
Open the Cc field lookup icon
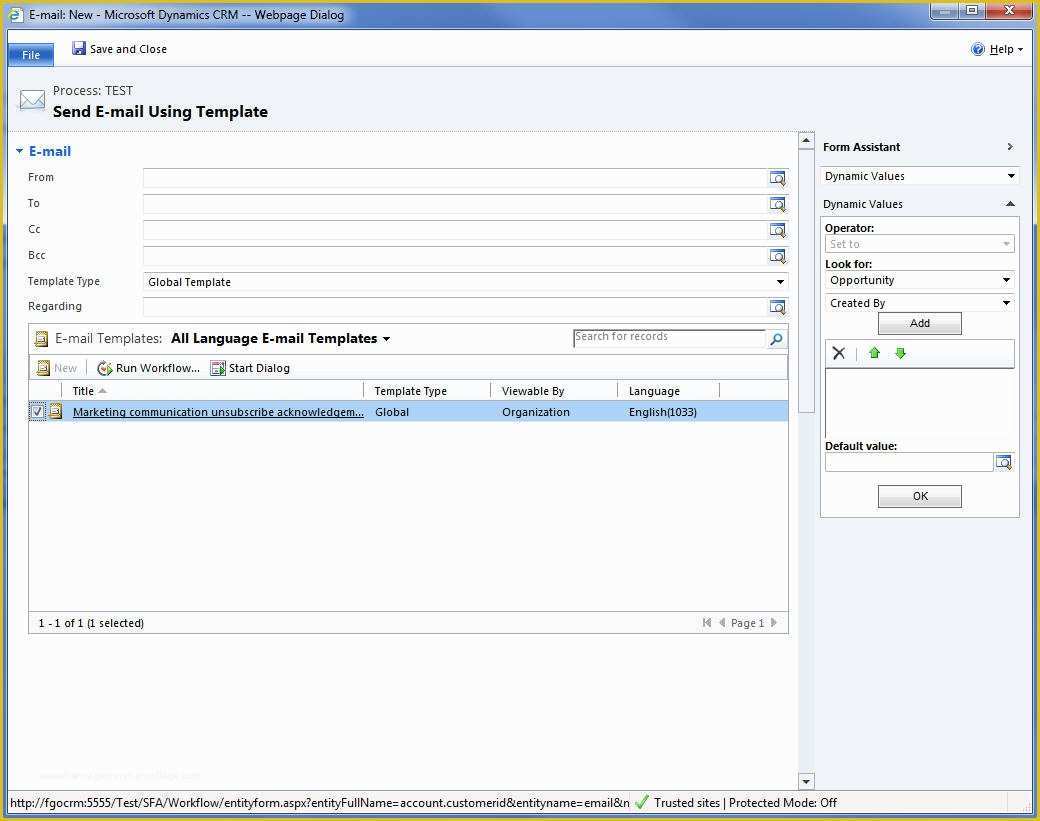tap(777, 229)
